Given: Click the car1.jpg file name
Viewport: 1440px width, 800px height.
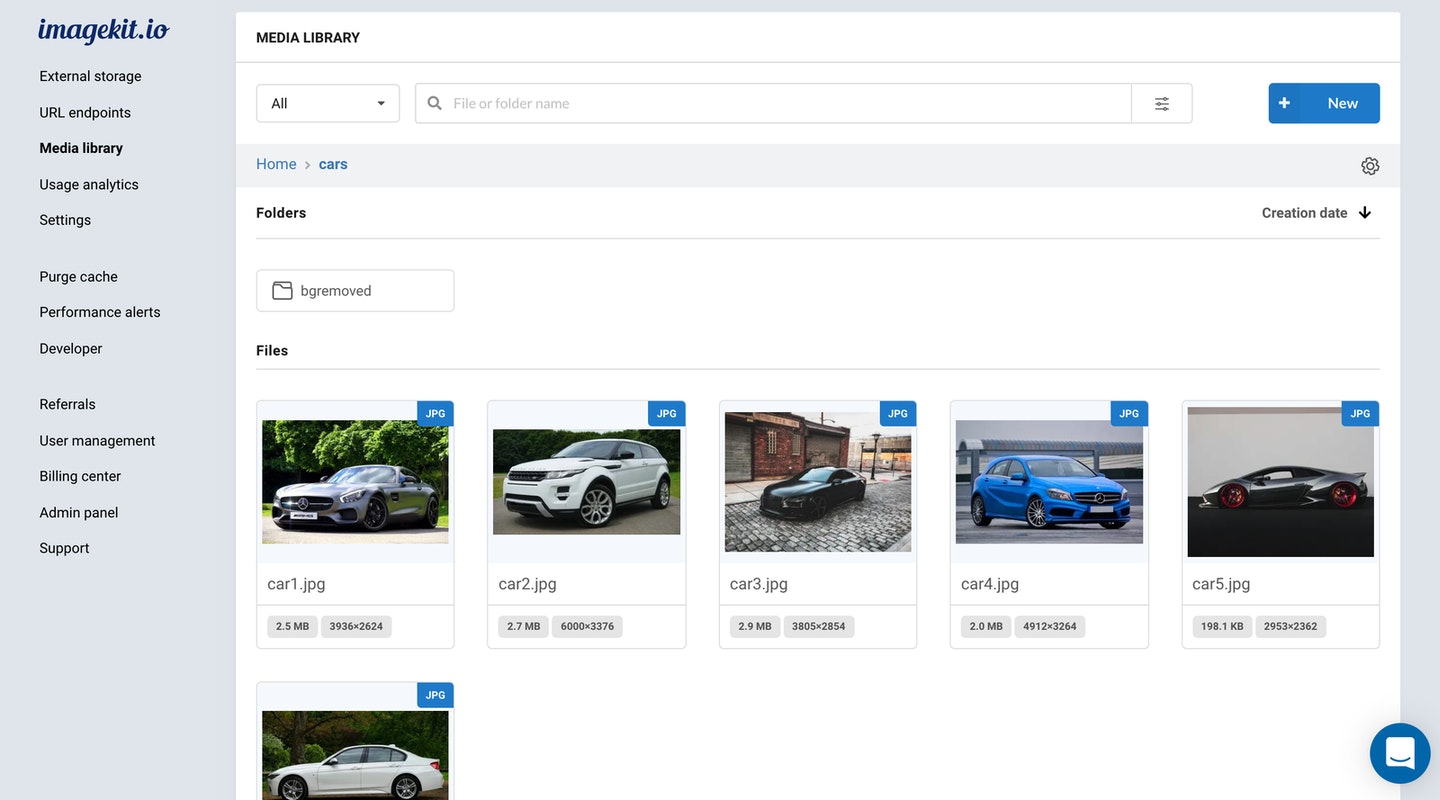Looking at the screenshot, I should 296,584.
